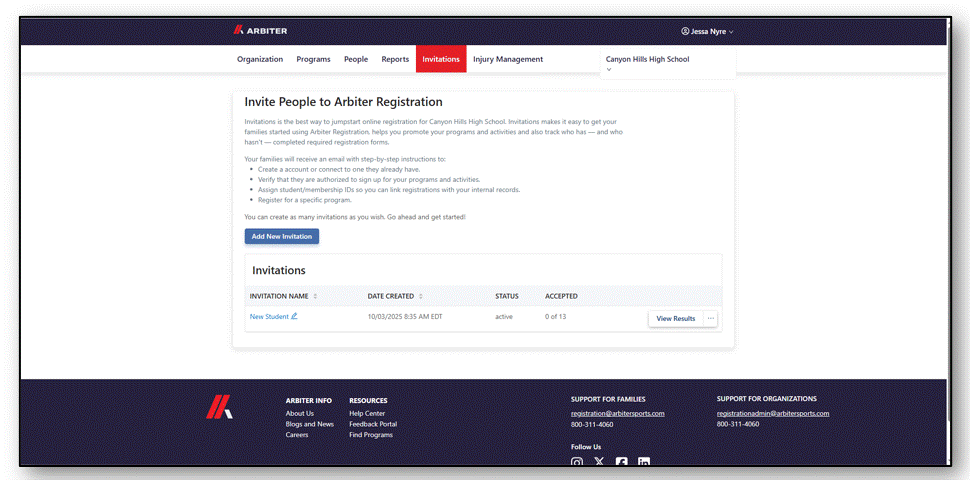Click the registration@arbitersports.com email link
970x480 pixels.
pos(617,413)
